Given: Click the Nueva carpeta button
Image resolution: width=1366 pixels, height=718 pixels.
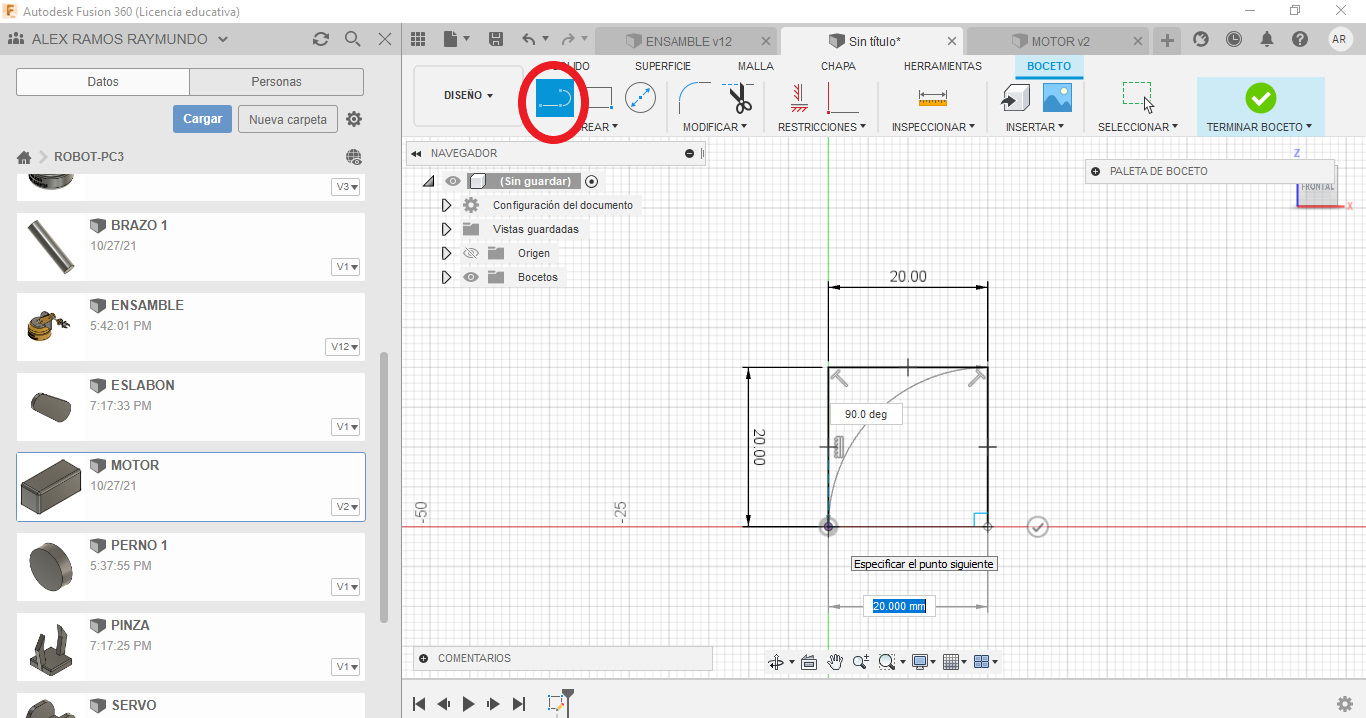Looking at the screenshot, I should [x=288, y=119].
